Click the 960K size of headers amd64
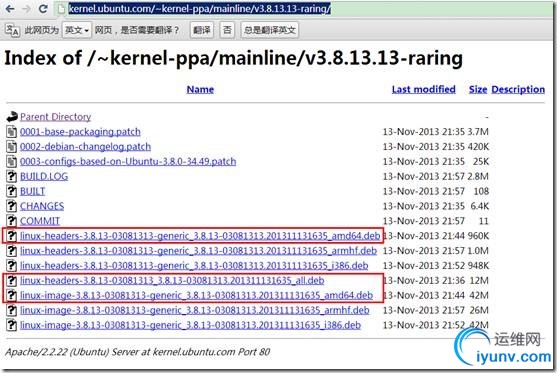557x373 pixels. (478, 236)
